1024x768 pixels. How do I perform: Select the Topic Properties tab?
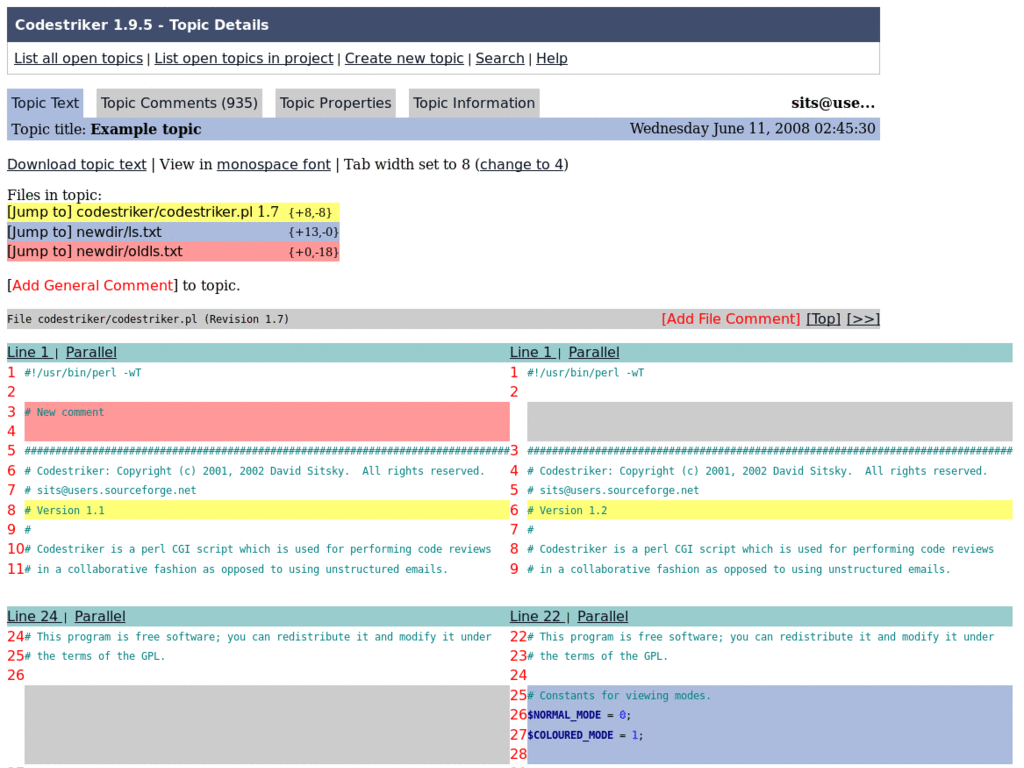[336, 103]
